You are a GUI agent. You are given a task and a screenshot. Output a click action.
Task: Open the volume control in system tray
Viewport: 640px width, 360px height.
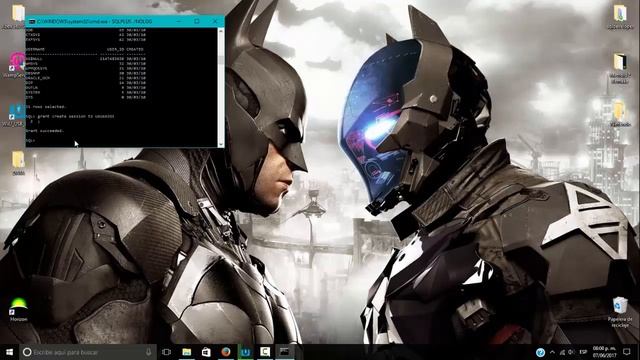click(x=571, y=352)
